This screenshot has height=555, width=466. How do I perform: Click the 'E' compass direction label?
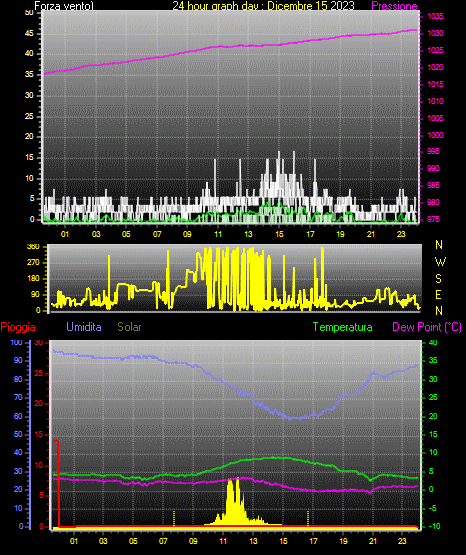(x=439, y=294)
